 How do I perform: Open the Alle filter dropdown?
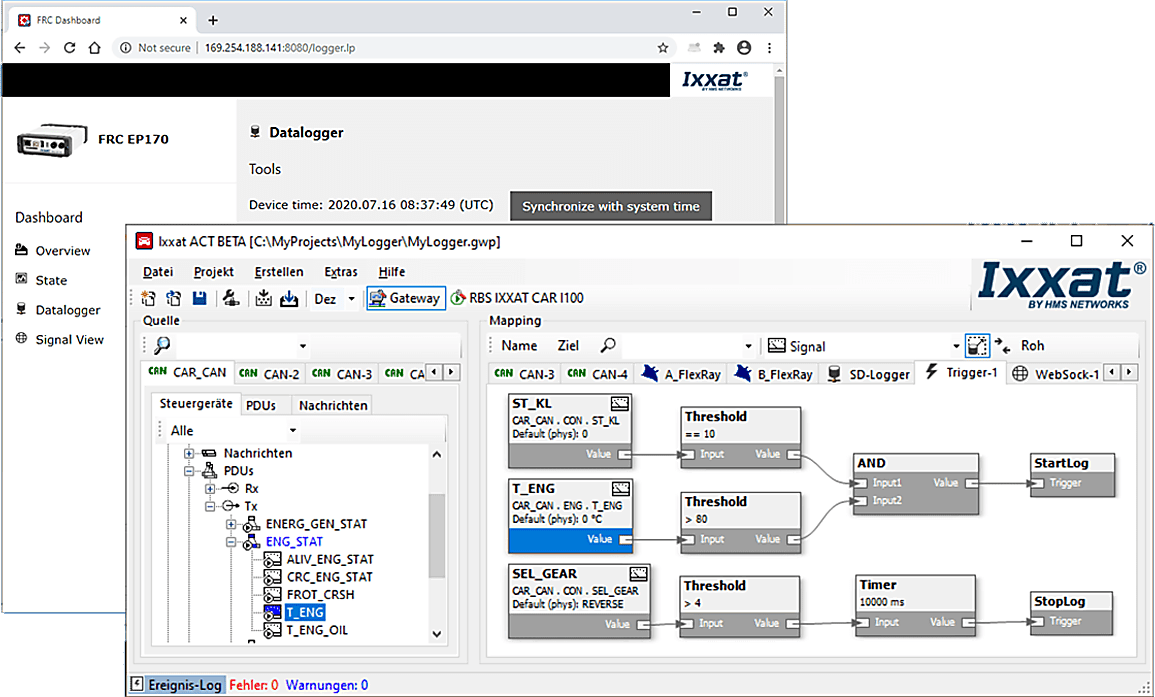pos(292,430)
